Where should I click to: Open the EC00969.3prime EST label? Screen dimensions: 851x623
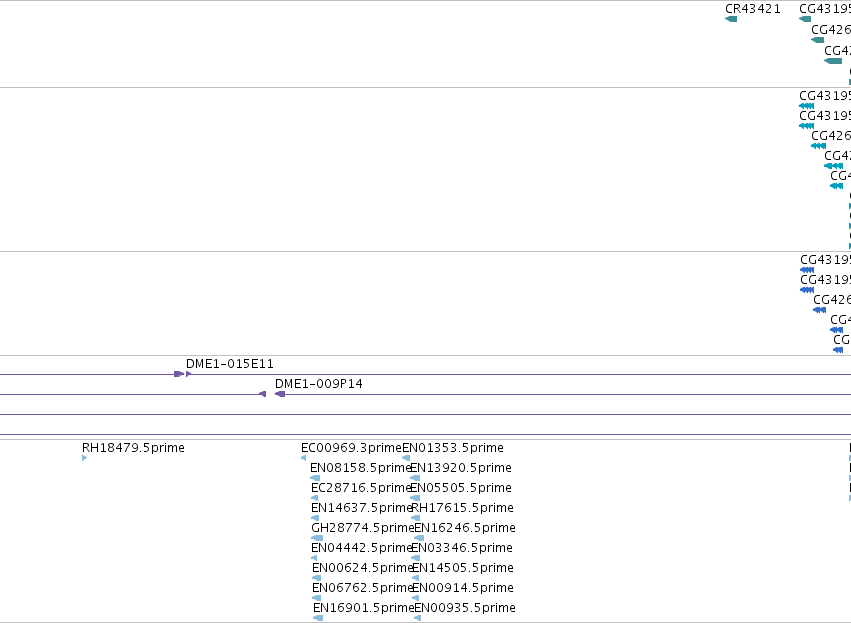(351, 448)
